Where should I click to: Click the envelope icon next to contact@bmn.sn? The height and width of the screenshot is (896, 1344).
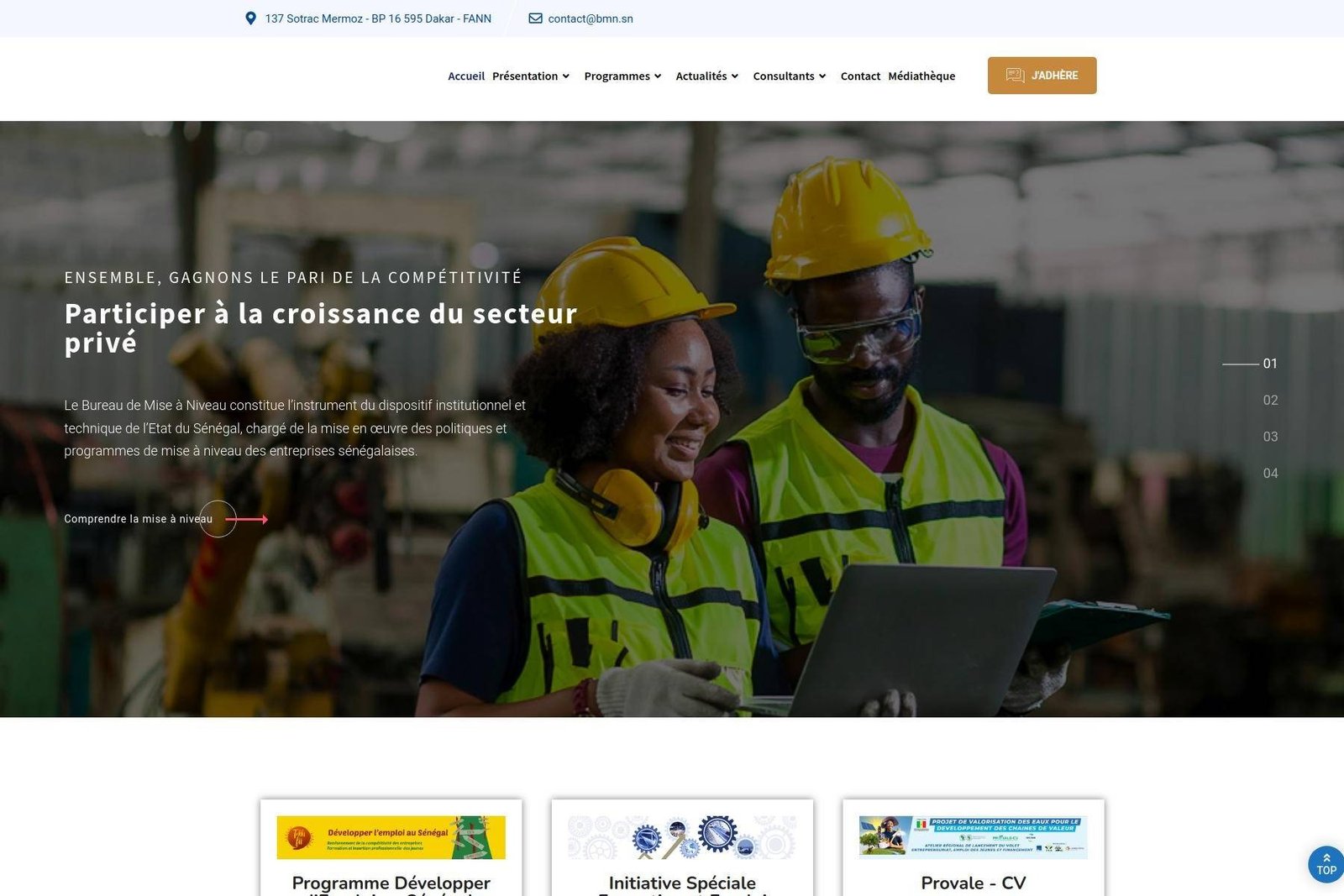coord(535,18)
